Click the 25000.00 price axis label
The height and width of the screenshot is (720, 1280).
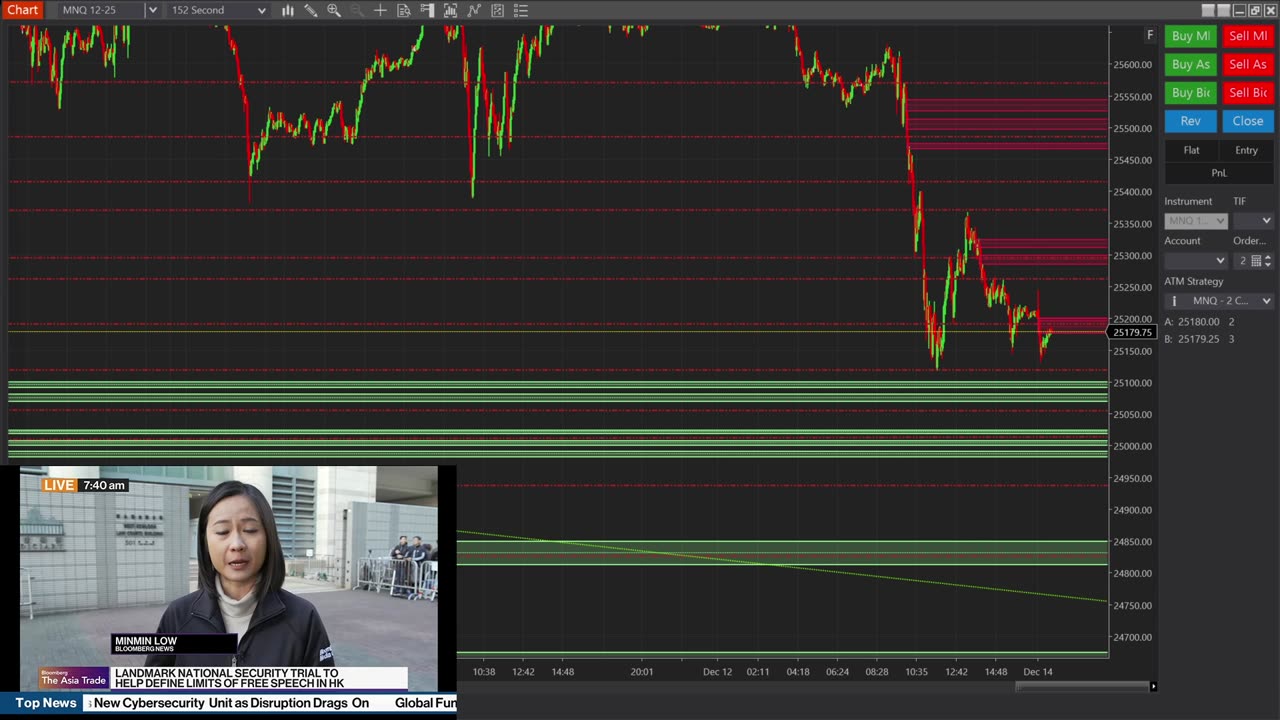tap(1132, 446)
